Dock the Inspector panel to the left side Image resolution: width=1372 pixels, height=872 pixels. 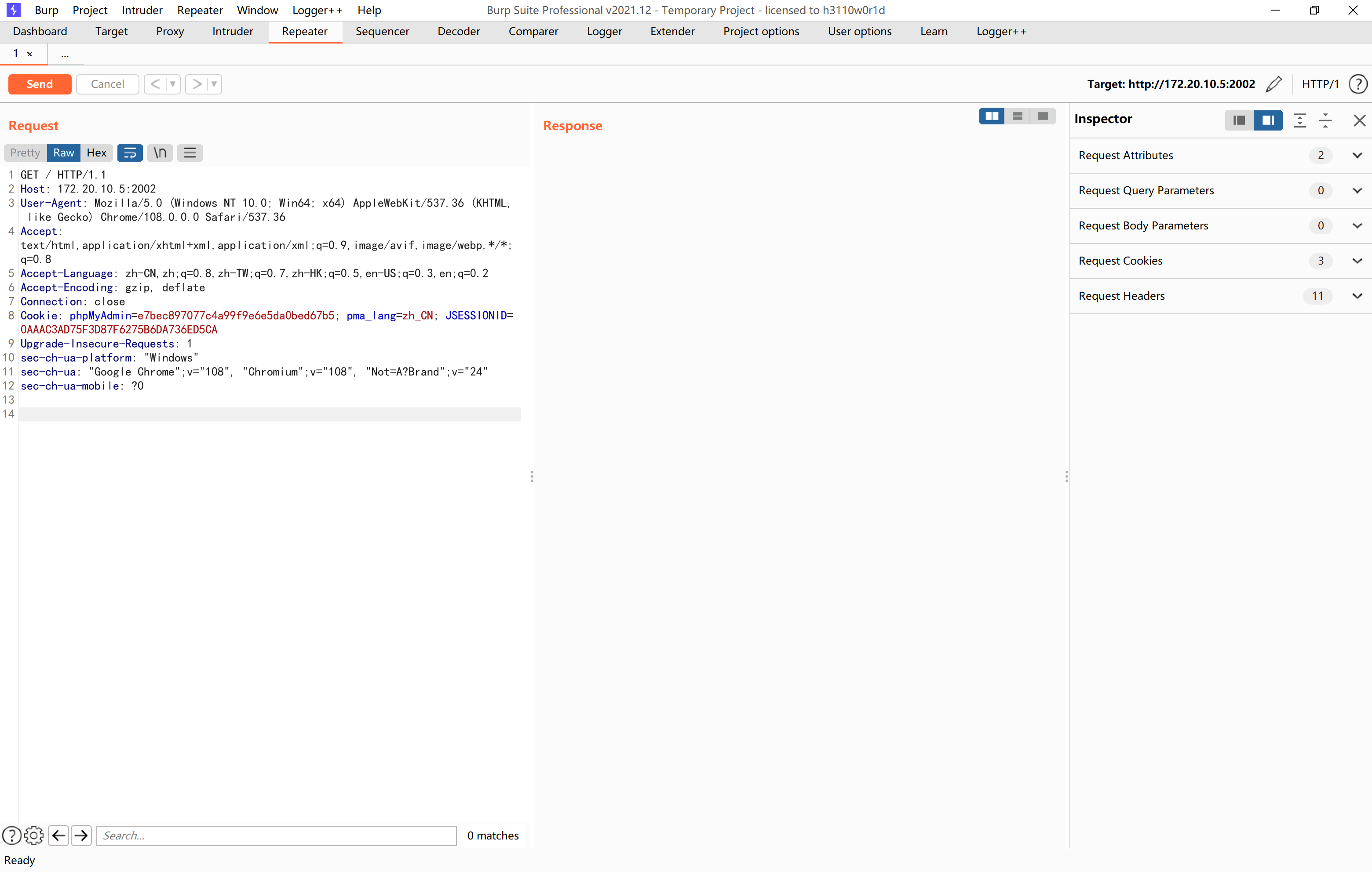click(1239, 120)
